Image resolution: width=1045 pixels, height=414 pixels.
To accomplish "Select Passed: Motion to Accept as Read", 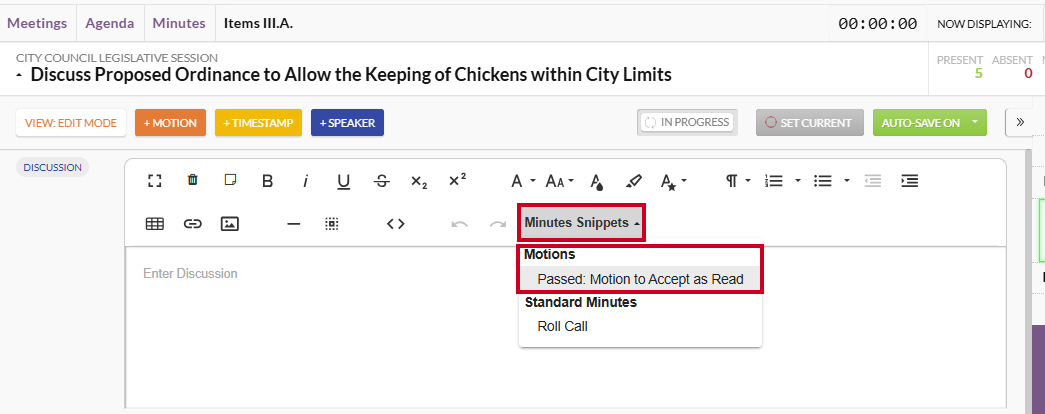I will 640,279.
